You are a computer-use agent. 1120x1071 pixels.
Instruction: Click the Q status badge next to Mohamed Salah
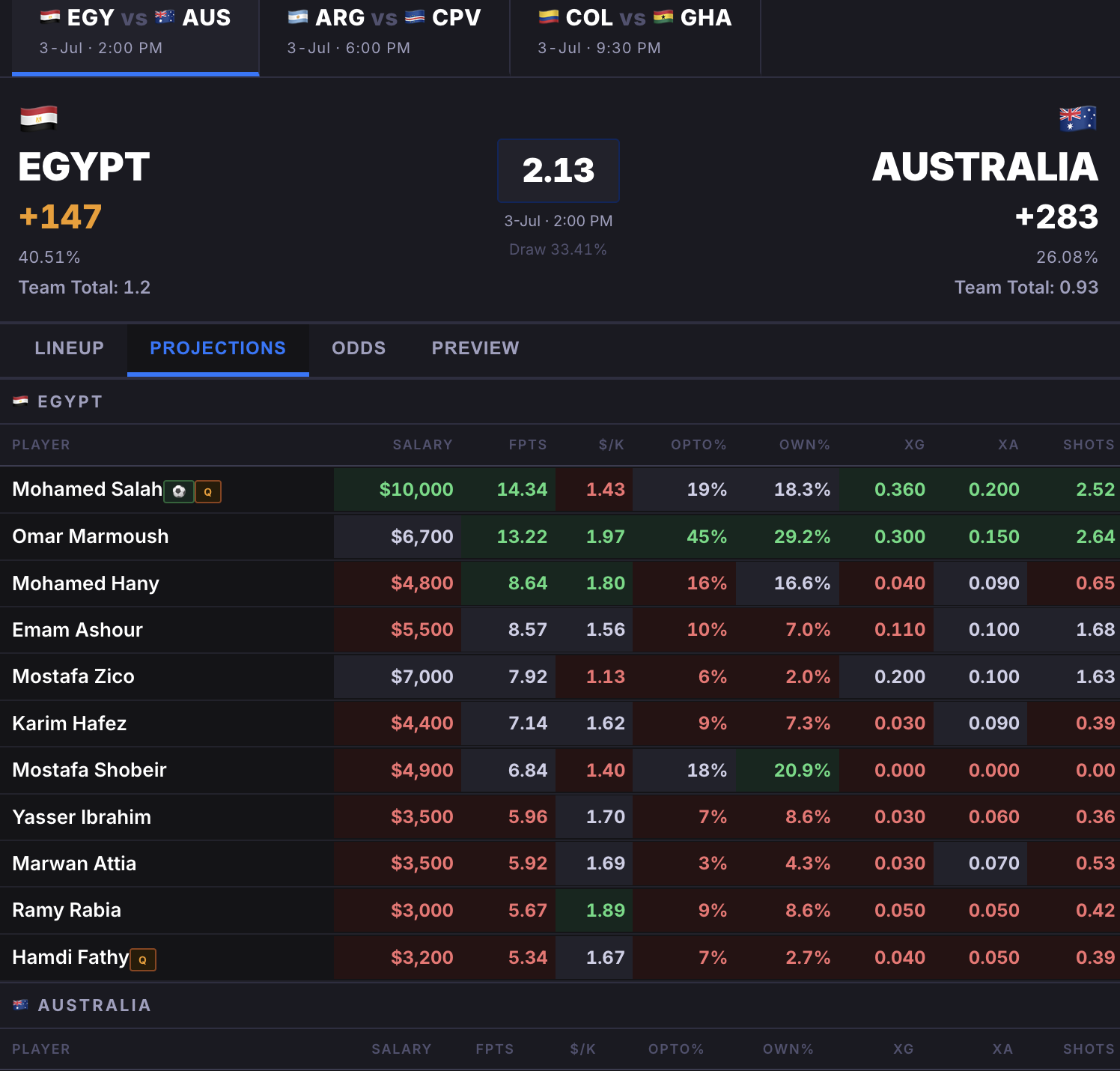click(x=208, y=491)
